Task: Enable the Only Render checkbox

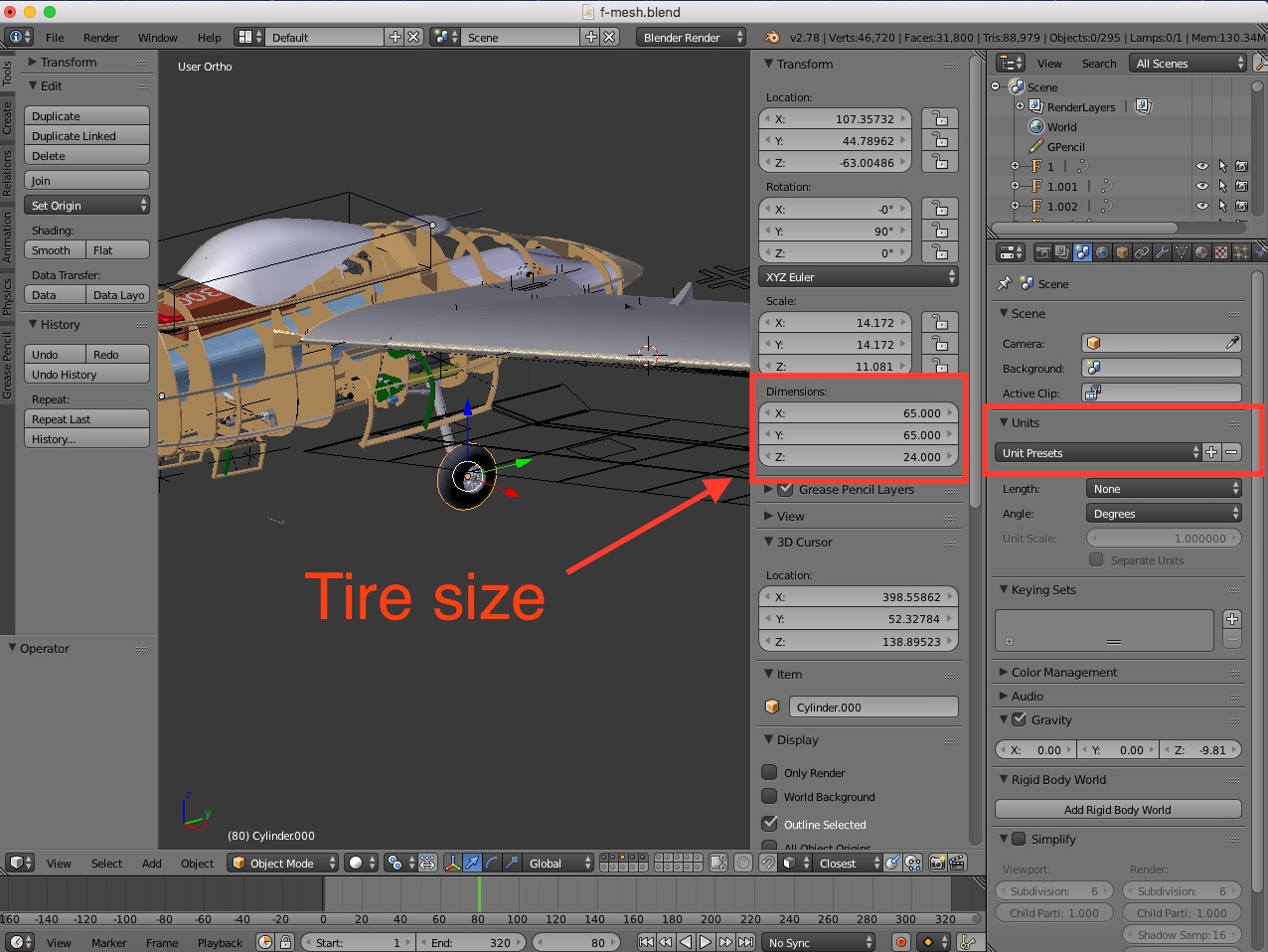Action: 769,772
